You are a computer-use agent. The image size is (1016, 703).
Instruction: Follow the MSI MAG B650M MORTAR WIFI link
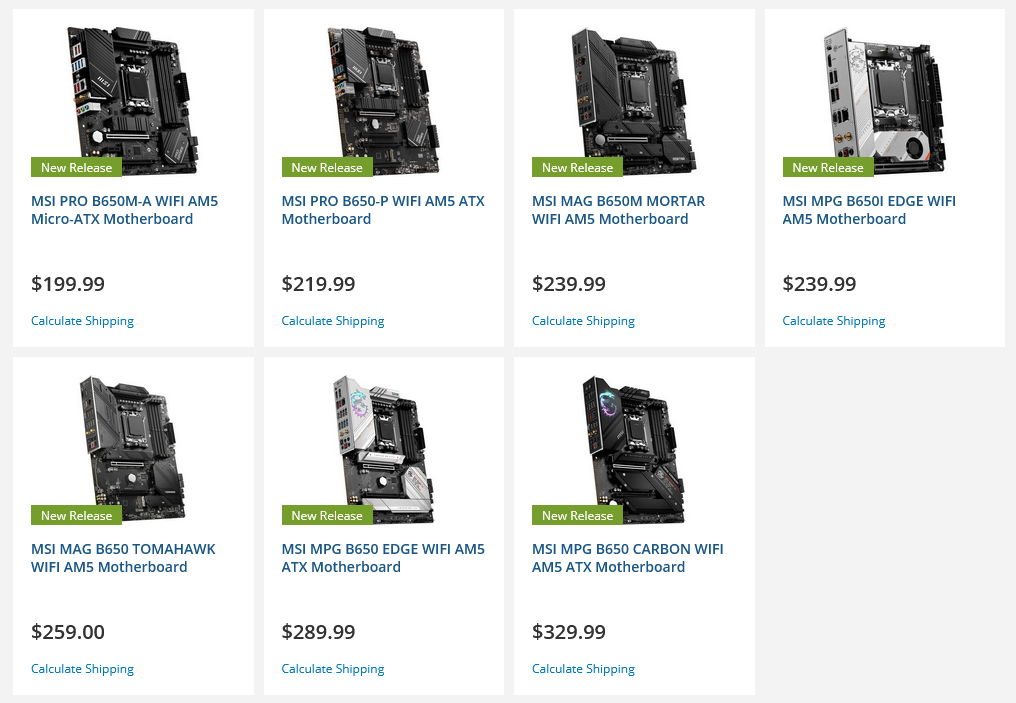618,210
